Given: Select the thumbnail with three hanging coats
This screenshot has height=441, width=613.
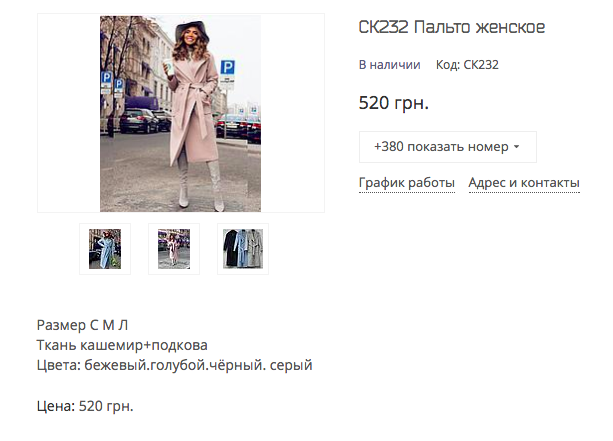Looking at the screenshot, I should click(x=243, y=249).
